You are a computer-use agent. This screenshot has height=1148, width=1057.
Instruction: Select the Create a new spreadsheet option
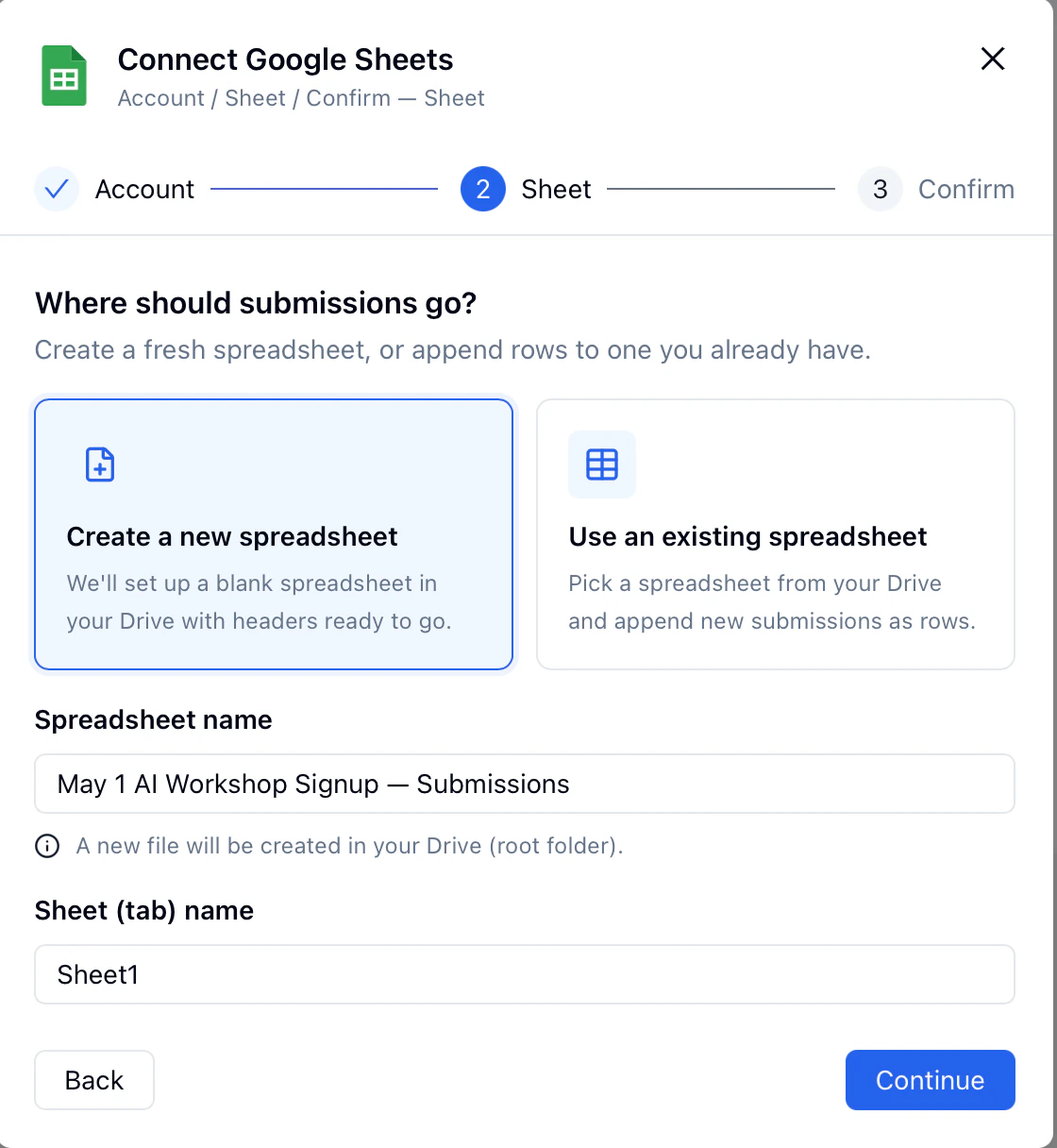[274, 533]
